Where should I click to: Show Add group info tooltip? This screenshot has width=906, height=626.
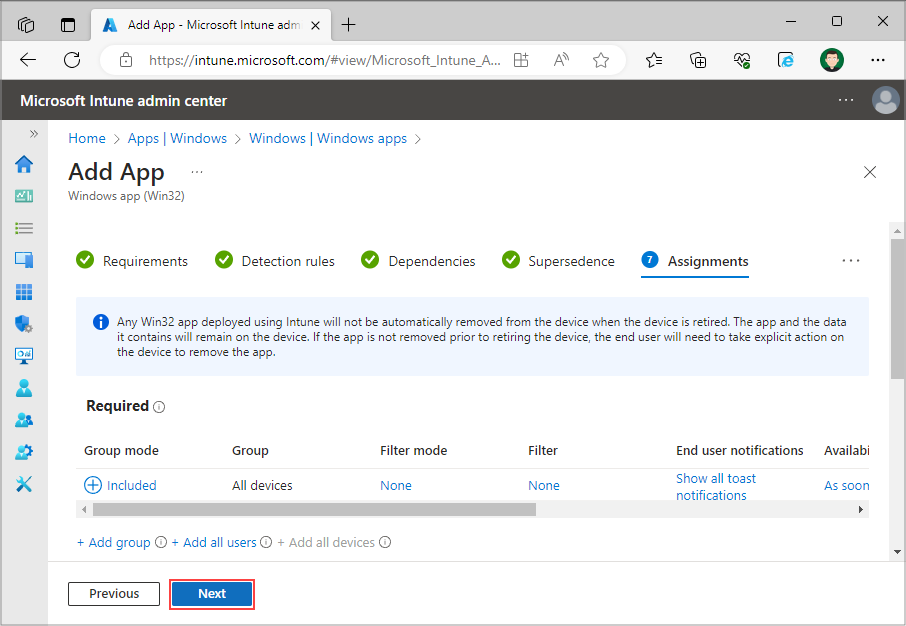coord(161,542)
